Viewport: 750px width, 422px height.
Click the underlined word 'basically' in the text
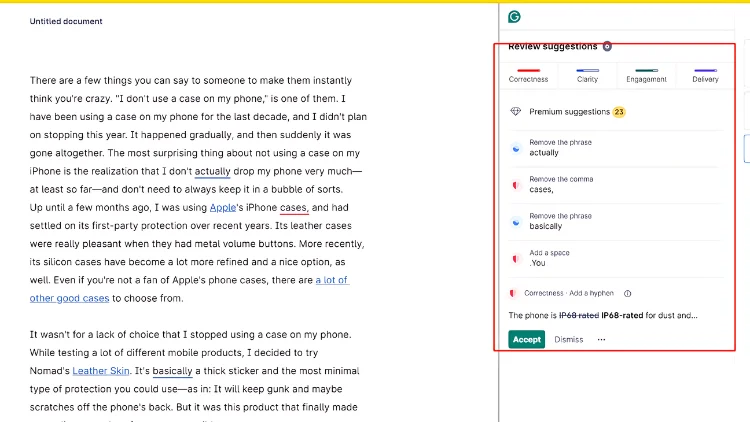click(x=172, y=371)
